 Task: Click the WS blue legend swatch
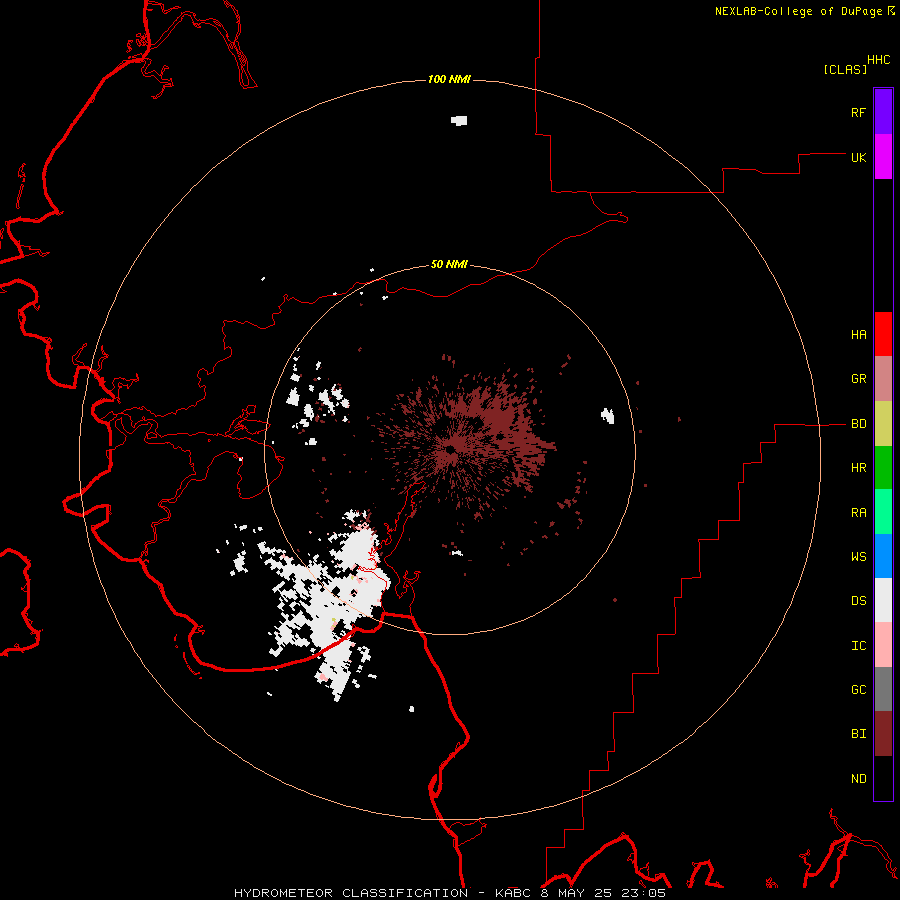click(x=883, y=556)
